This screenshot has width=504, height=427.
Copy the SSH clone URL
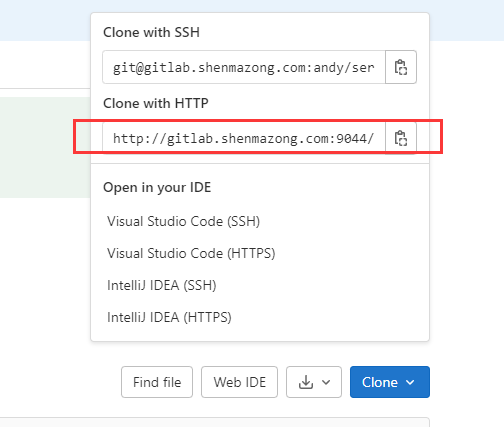pyautogui.click(x=401, y=67)
